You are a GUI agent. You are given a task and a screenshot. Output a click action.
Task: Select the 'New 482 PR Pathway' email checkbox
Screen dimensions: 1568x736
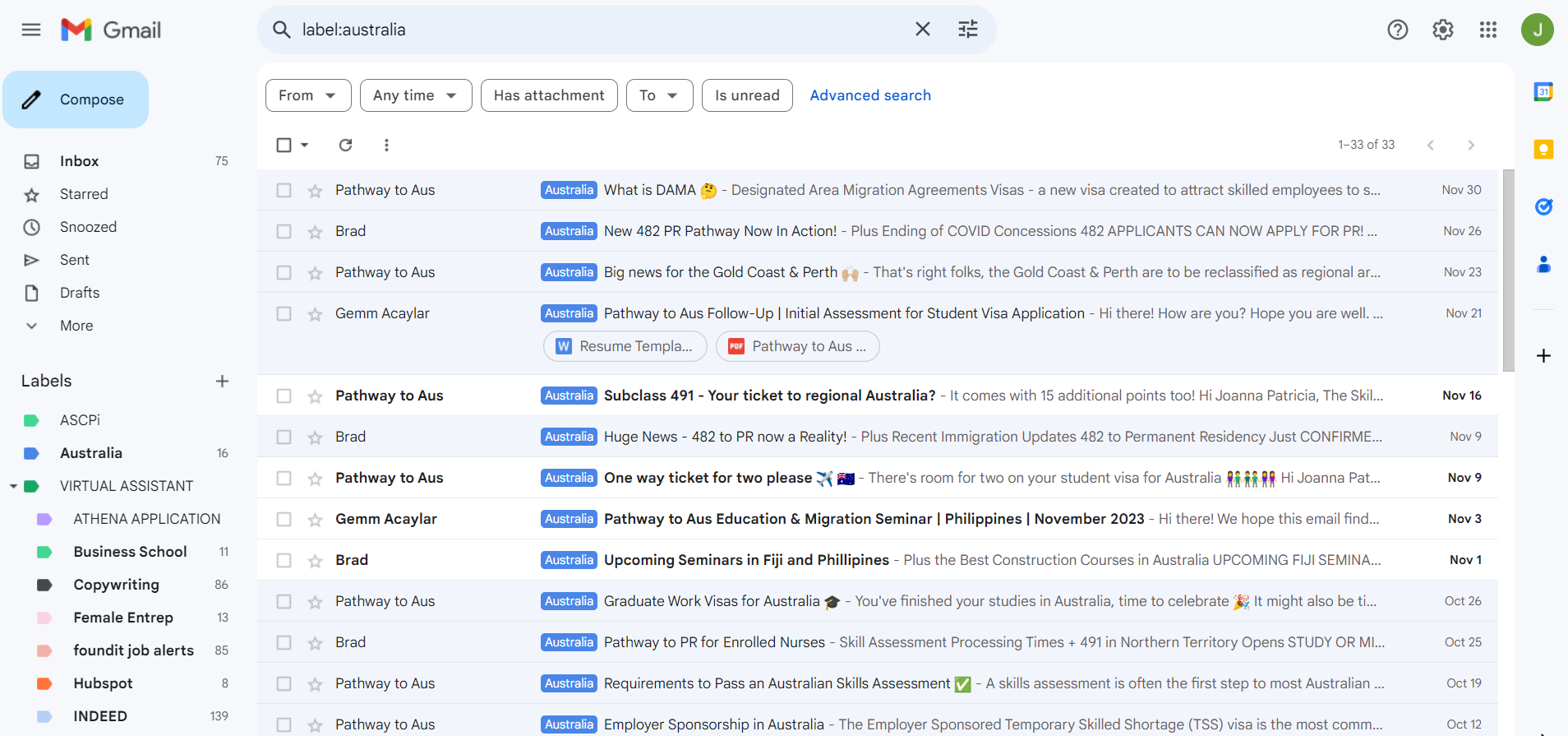pyautogui.click(x=284, y=232)
